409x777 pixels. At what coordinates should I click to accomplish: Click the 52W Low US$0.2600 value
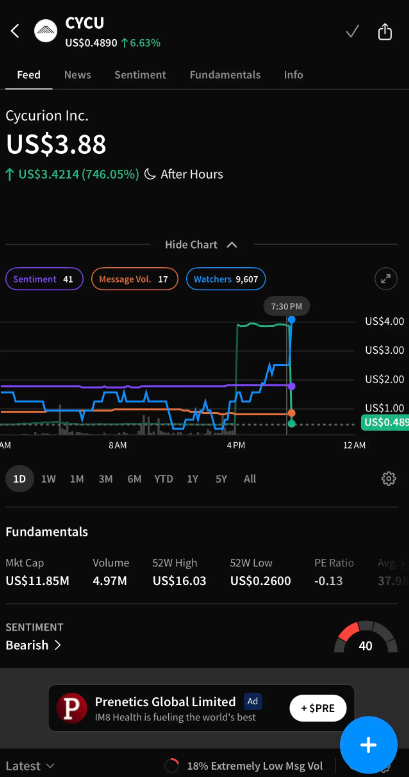coord(261,581)
